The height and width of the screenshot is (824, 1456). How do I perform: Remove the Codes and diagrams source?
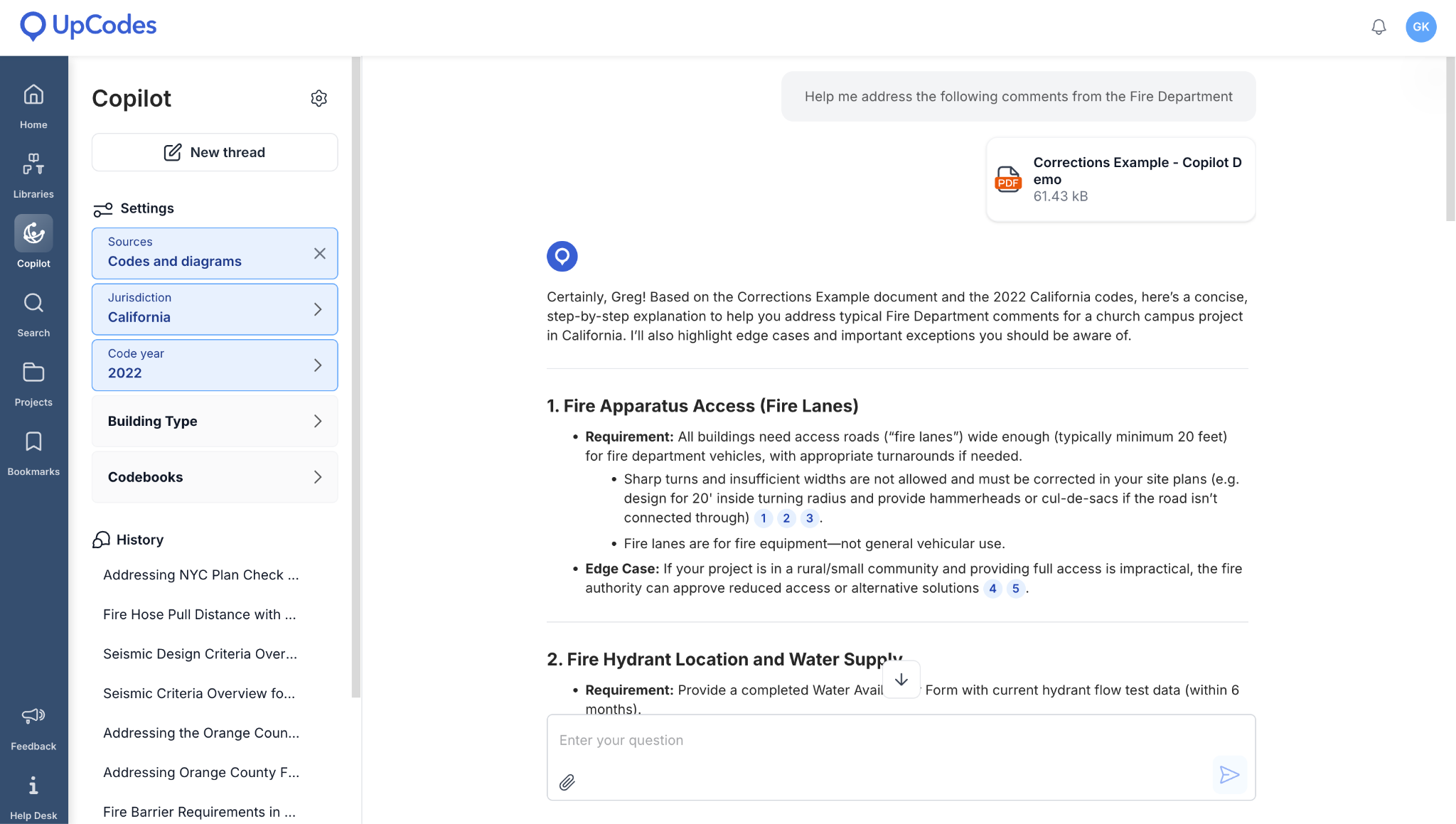[320, 254]
